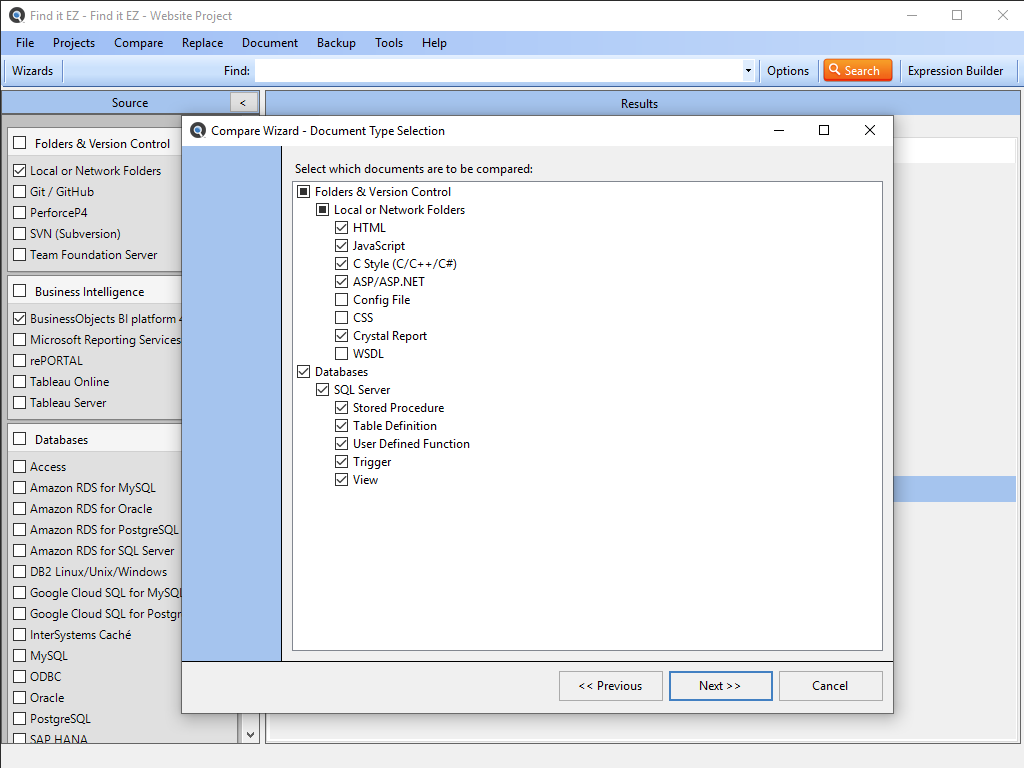Close the Compare Wizard dialog
Screen dimensions: 1024x768
869,130
